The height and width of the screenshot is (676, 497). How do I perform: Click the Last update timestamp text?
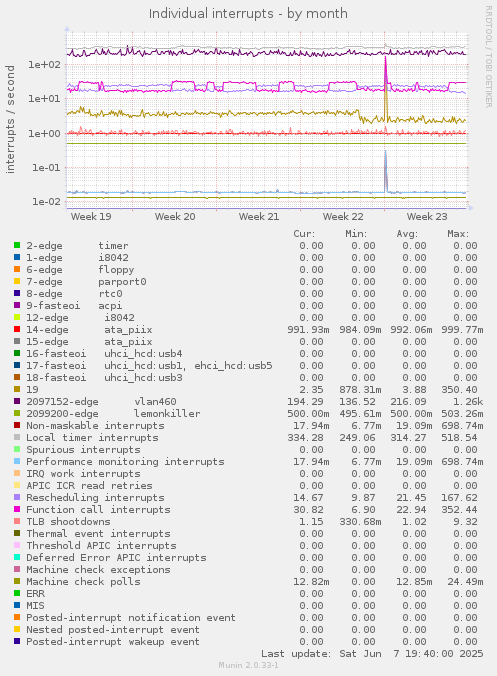pos(372,654)
